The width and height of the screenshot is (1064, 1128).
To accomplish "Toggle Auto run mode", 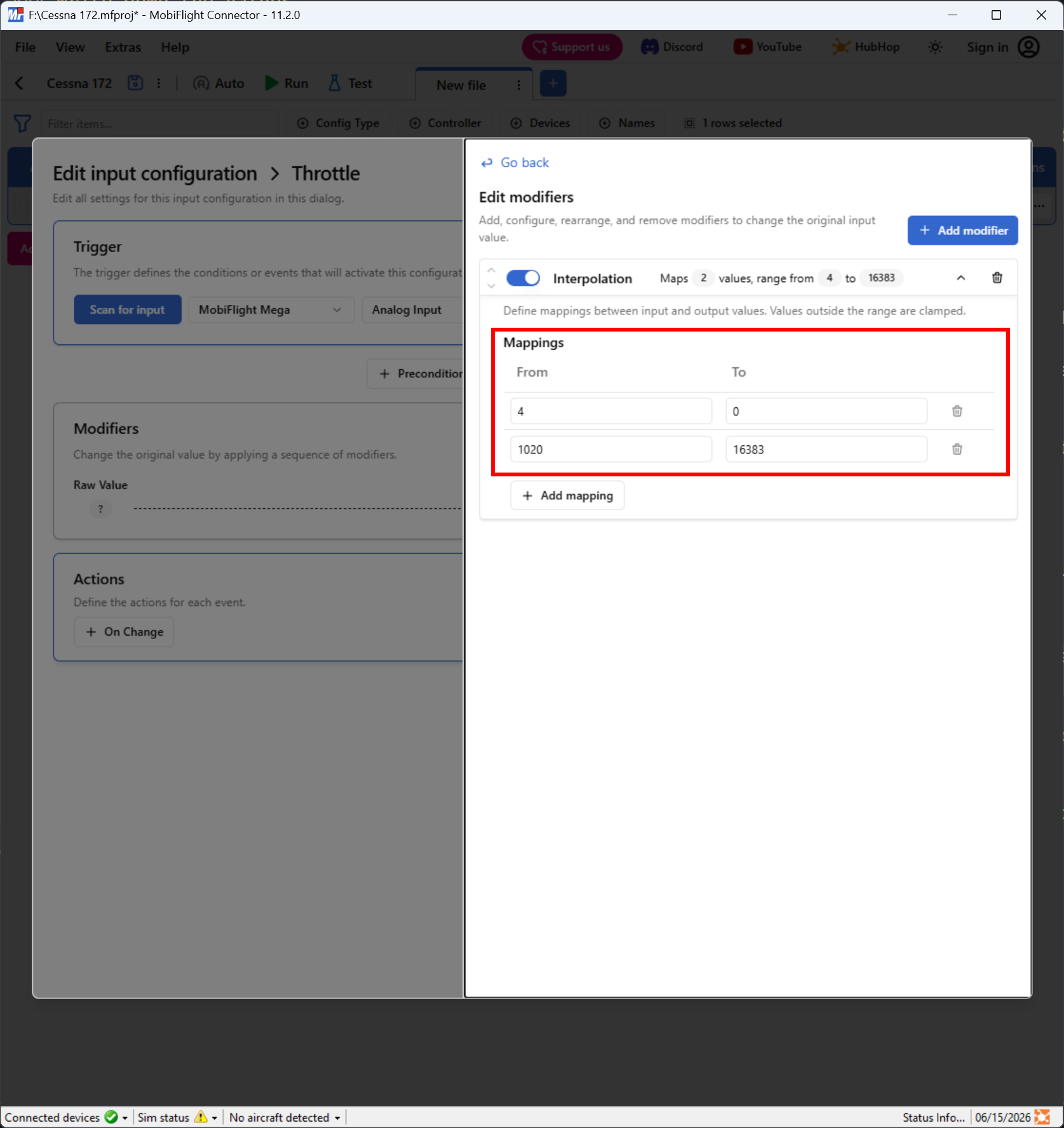I will pos(219,83).
